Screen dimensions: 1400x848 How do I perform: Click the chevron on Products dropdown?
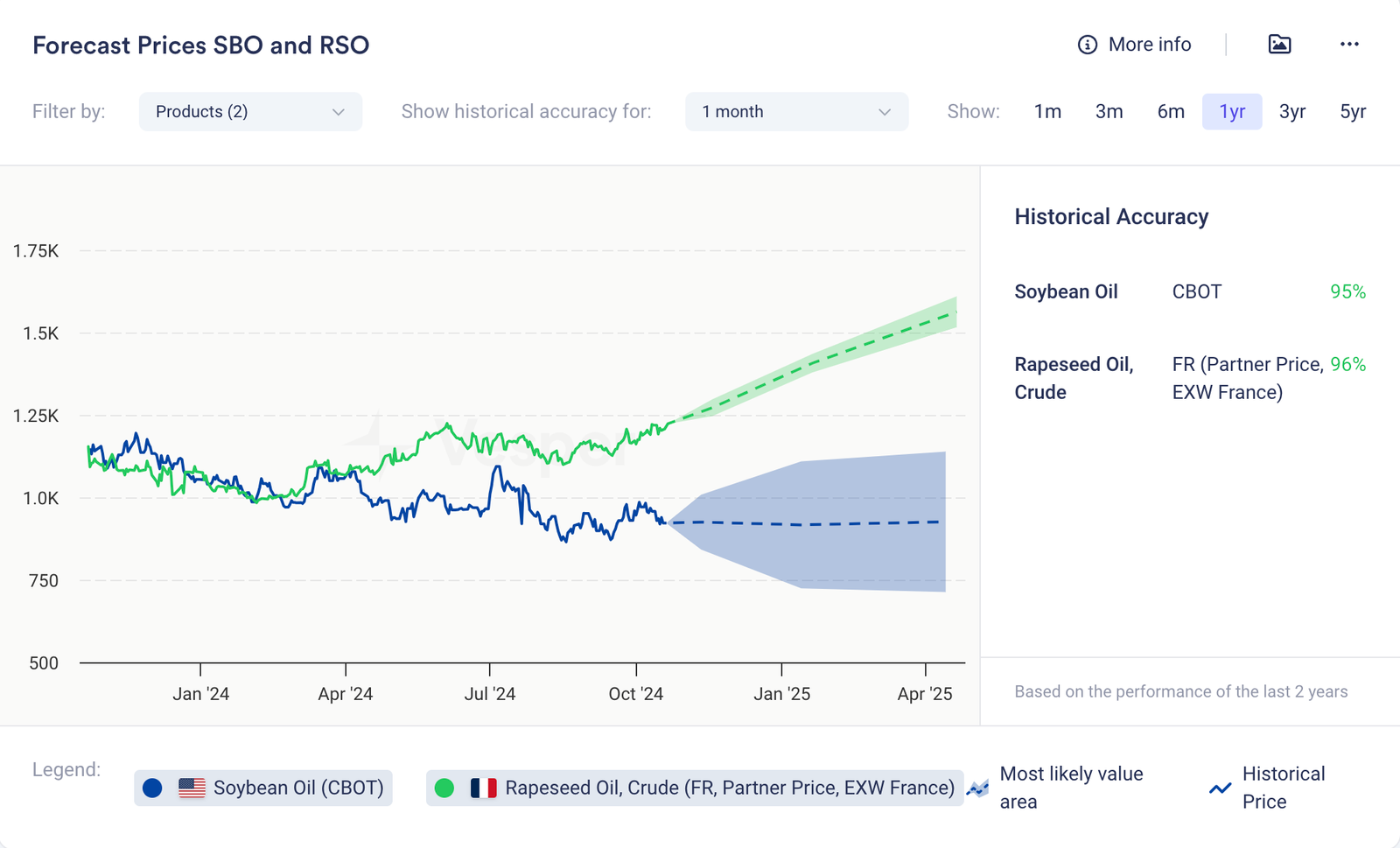coord(339,112)
